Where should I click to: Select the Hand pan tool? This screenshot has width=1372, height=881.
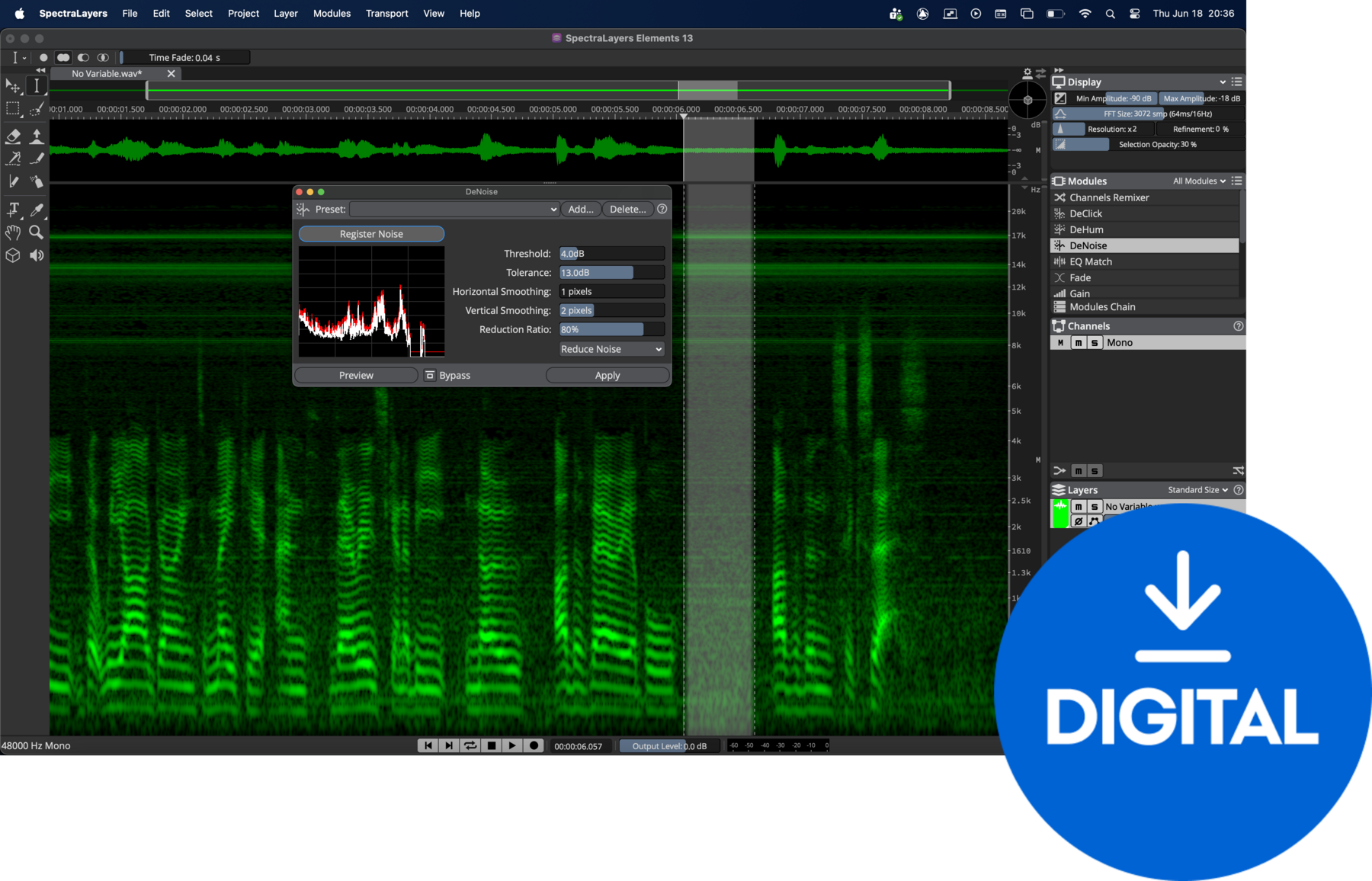pyautogui.click(x=13, y=232)
